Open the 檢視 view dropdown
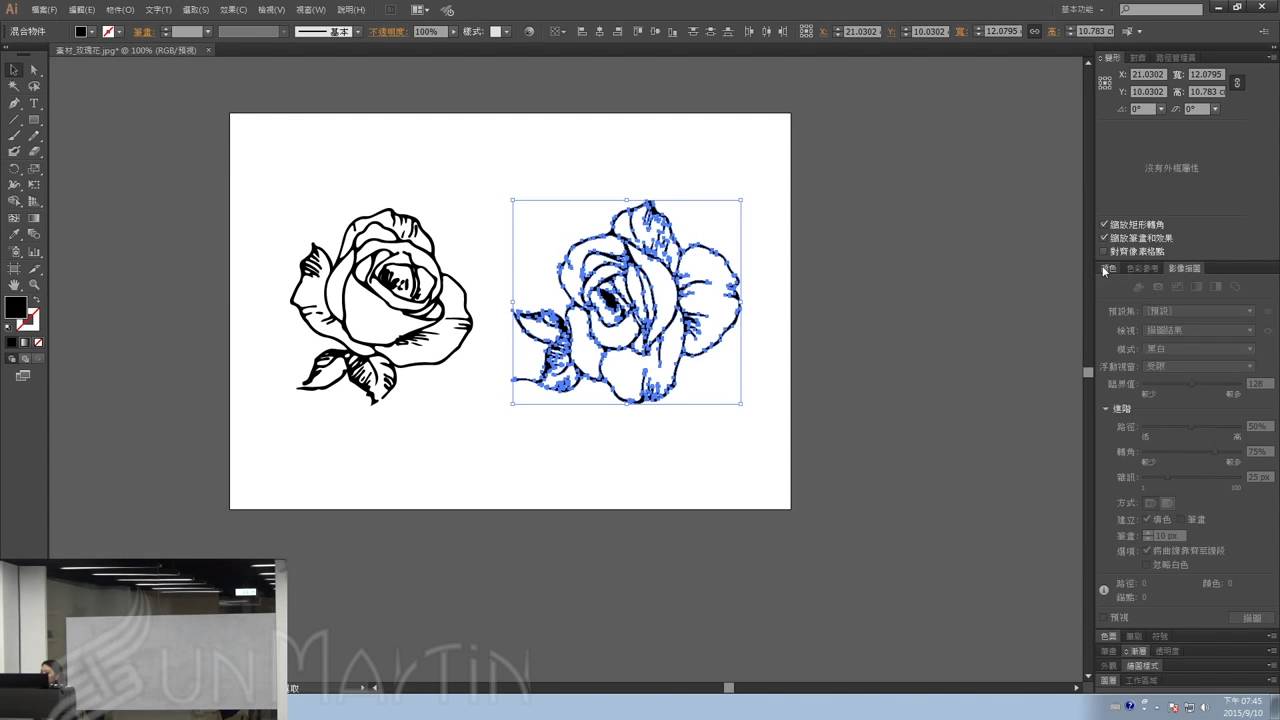Viewport: 1280px width, 720px height. click(x=1199, y=330)
